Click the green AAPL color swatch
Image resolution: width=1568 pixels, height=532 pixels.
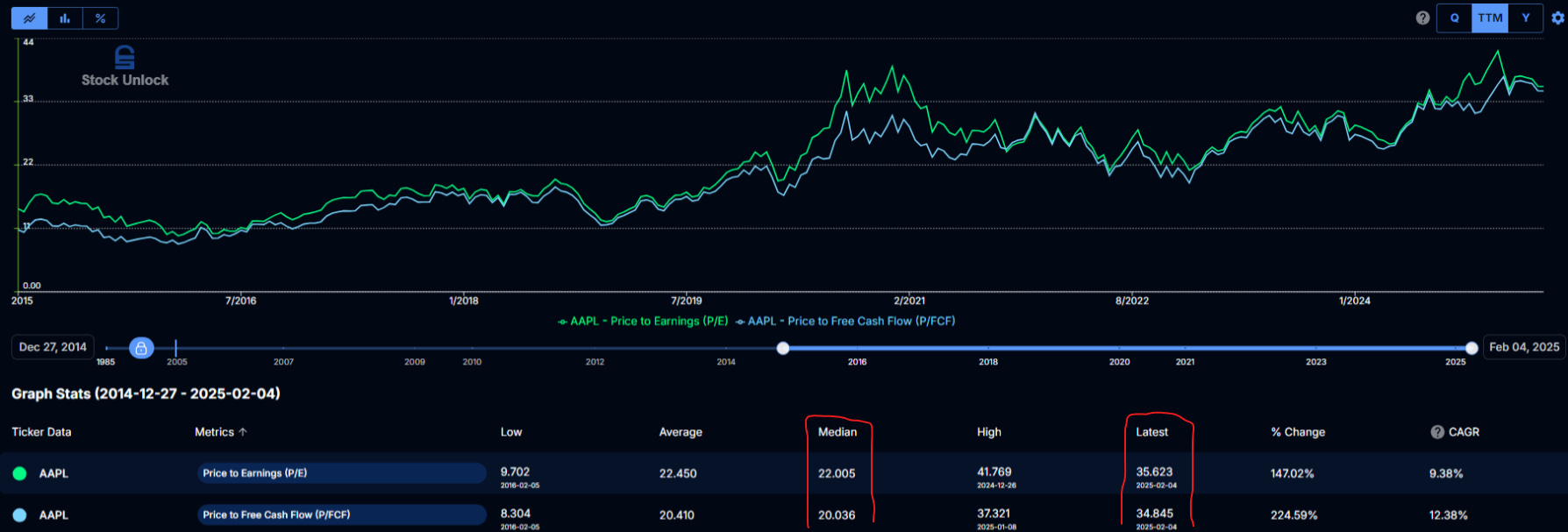pos(19,473)
